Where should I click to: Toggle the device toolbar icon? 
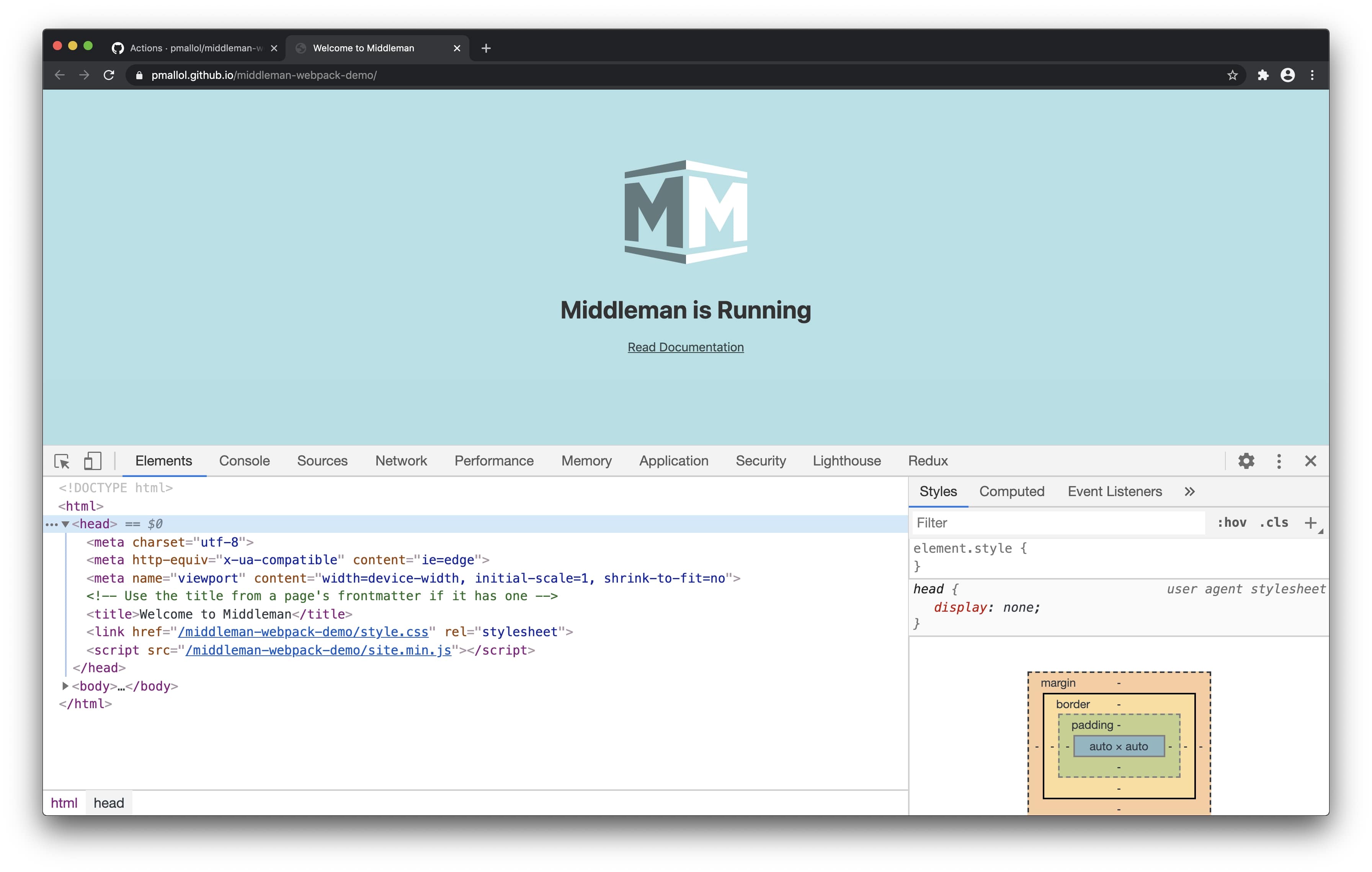pos(92,461)
